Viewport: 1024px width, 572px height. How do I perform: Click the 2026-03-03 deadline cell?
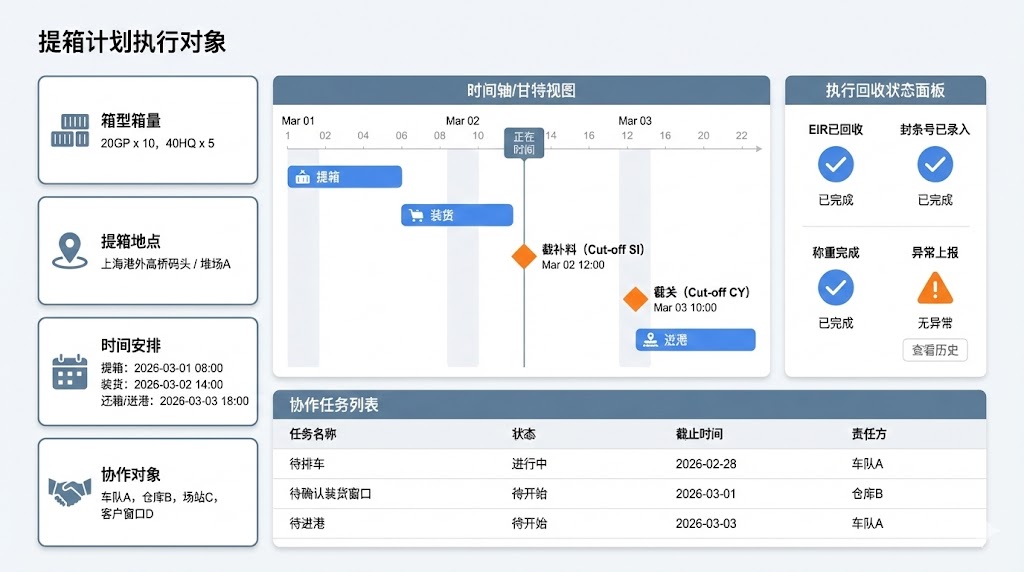click(x=706, y=523)
